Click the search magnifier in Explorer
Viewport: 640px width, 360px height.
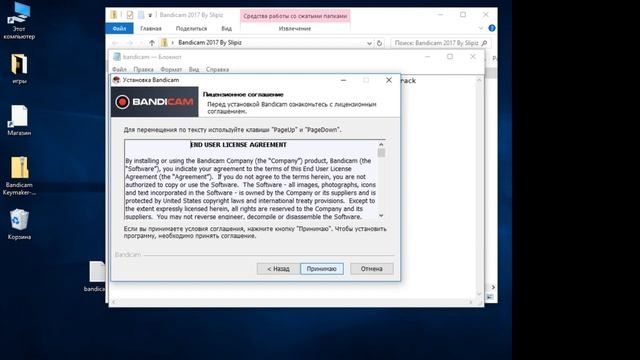[x=484, y=43]
